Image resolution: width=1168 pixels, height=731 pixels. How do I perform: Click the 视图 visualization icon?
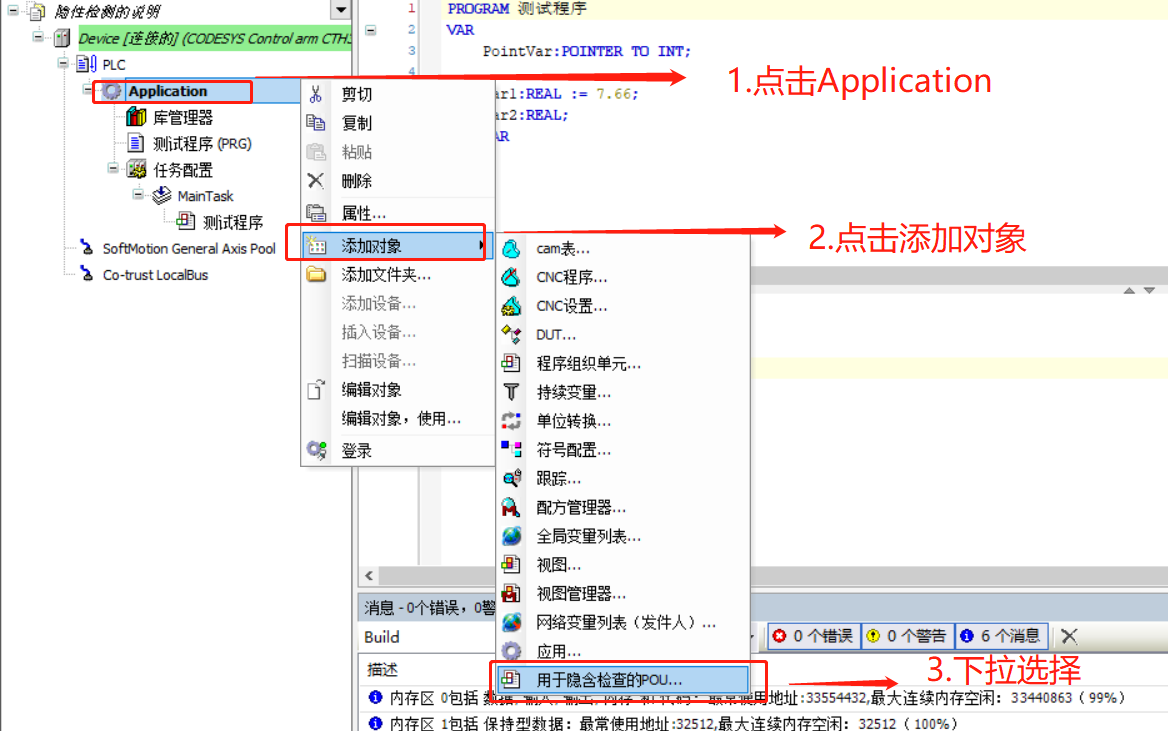(511, 564)
